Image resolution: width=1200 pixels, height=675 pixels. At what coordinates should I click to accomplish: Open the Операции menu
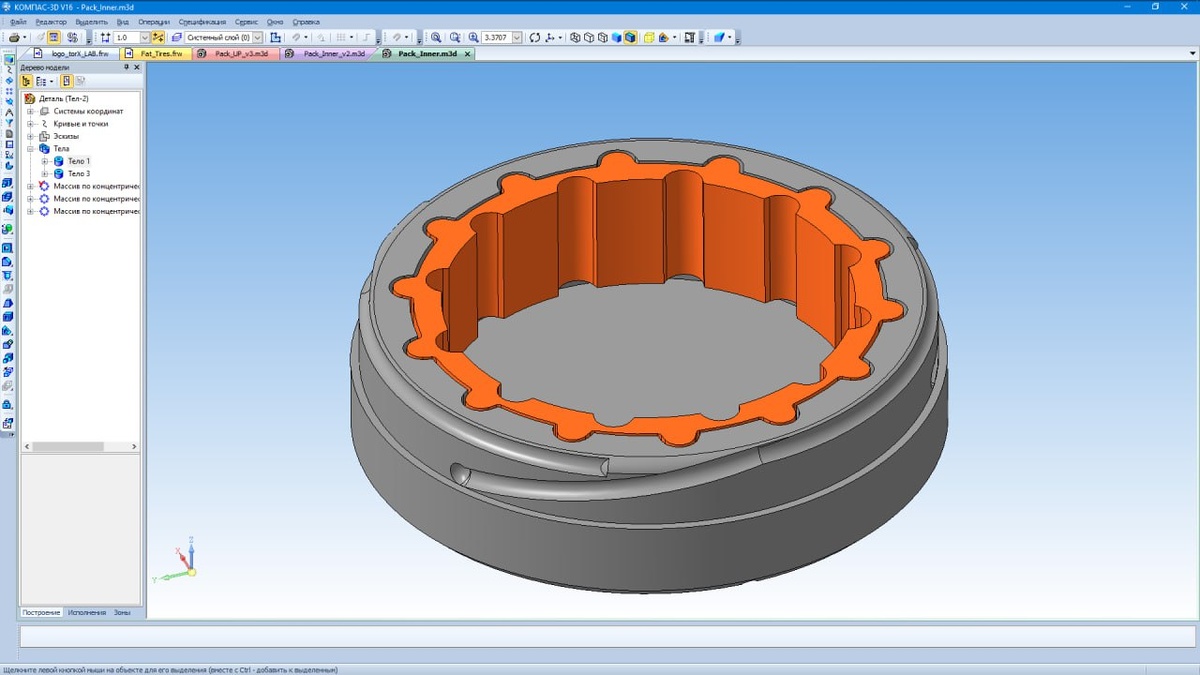pyautogui.click(x=154, y=21)
